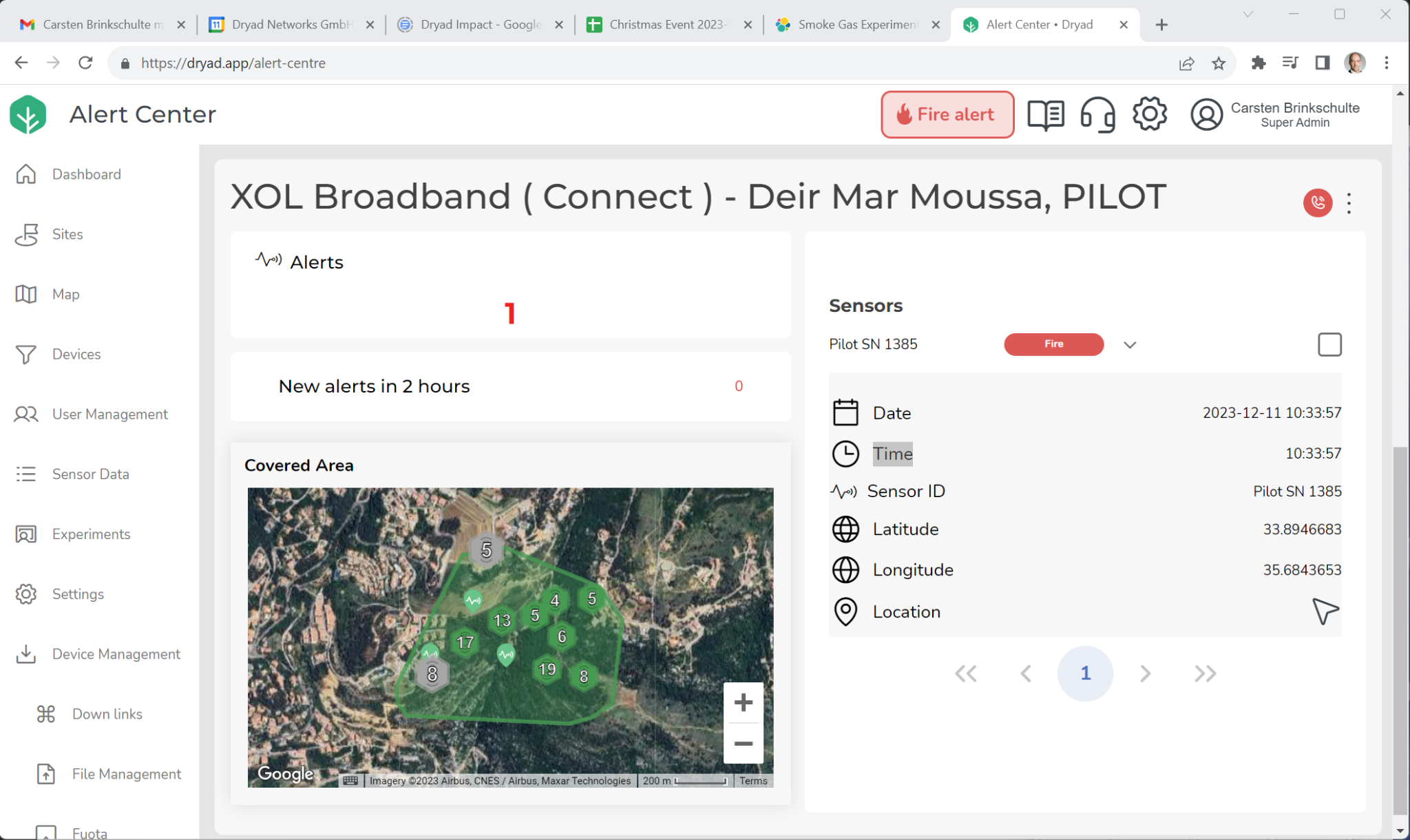Image resolution: width=1410 pixels, height=840 pixels.
Task: Click the user profile avatar icon
Action: (1206, 114)
